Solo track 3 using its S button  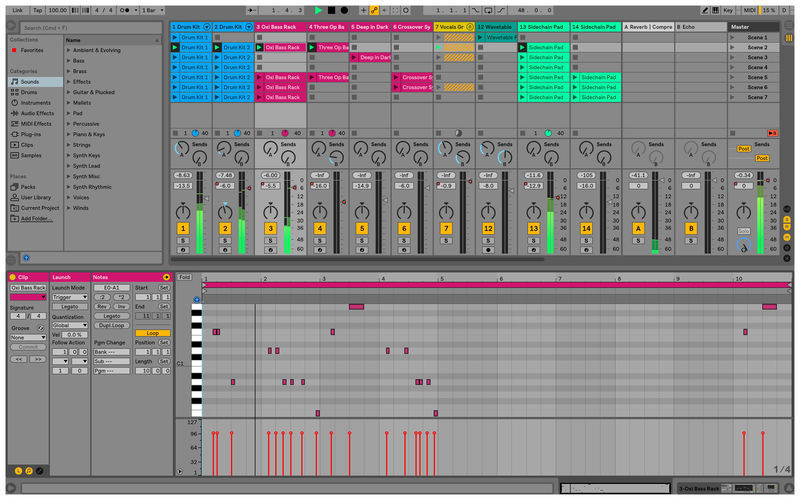(x=270, y=241)
